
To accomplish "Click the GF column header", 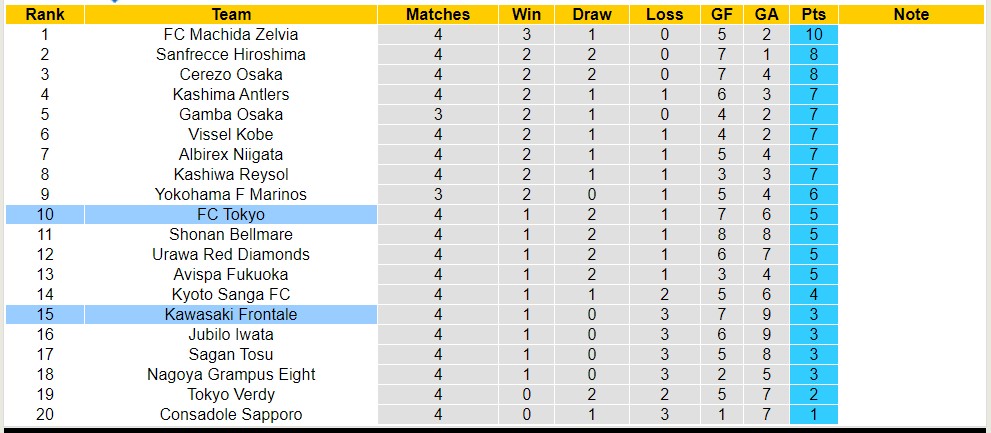I will pyautogui.click(x=721, y=14).
